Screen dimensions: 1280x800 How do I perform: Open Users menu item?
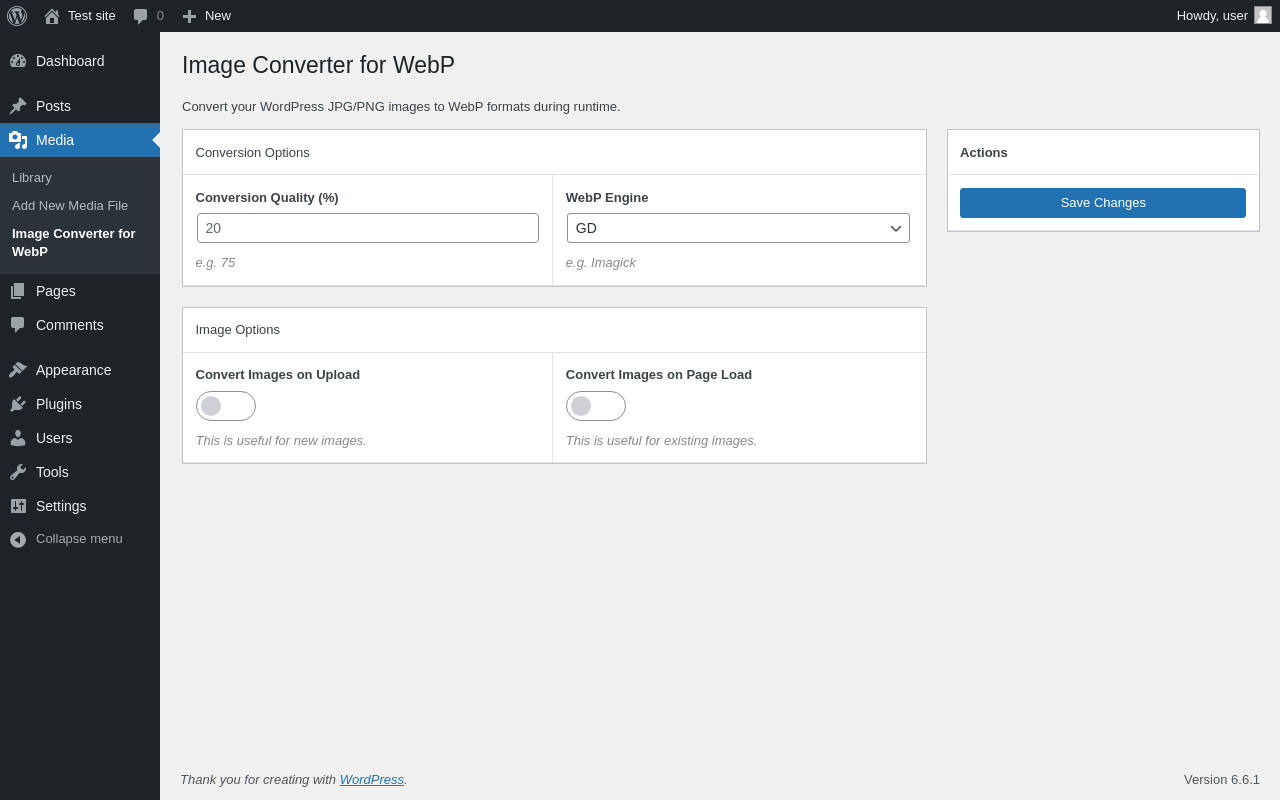[80, 438]
